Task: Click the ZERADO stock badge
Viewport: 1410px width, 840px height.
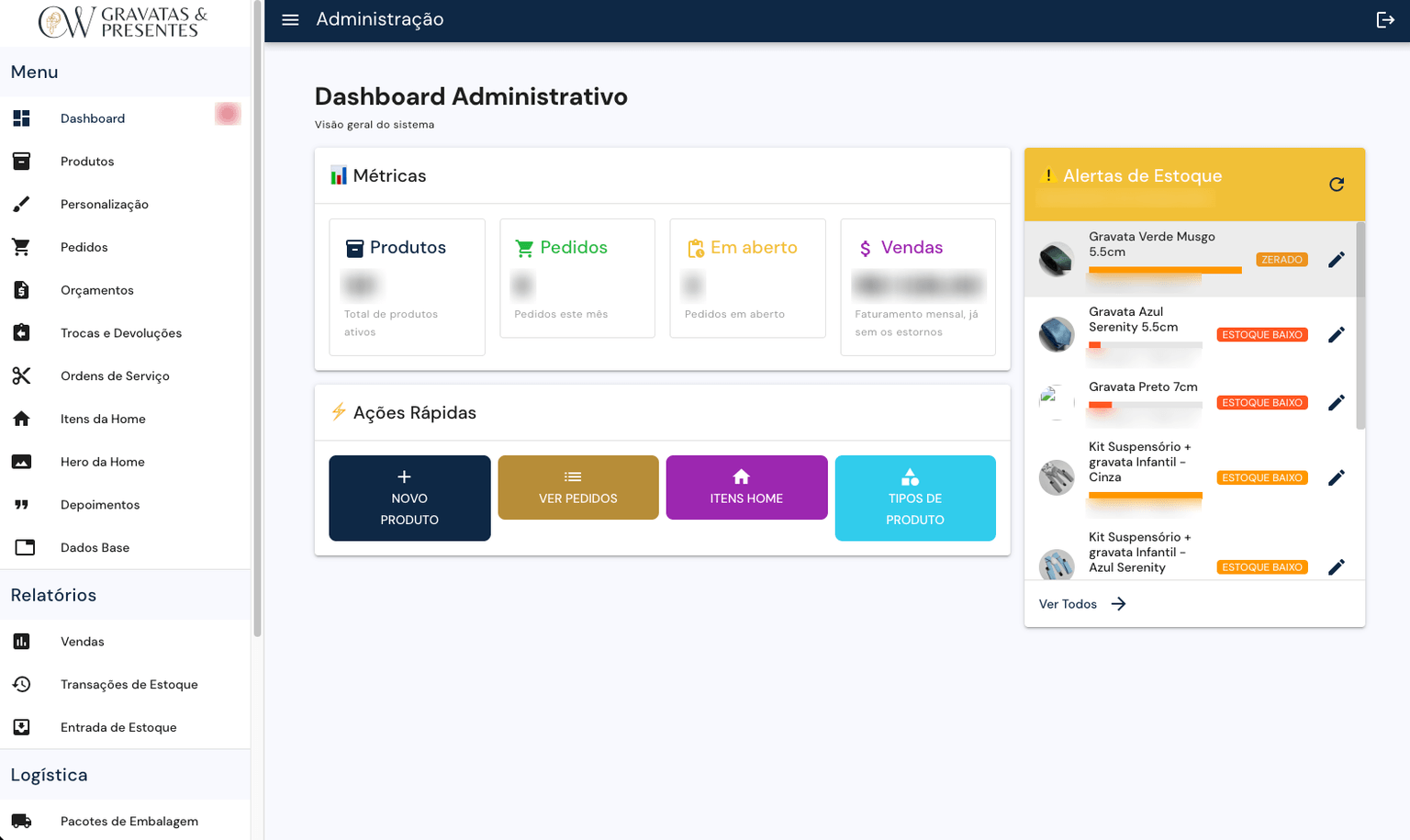Action: (1281, 260)
